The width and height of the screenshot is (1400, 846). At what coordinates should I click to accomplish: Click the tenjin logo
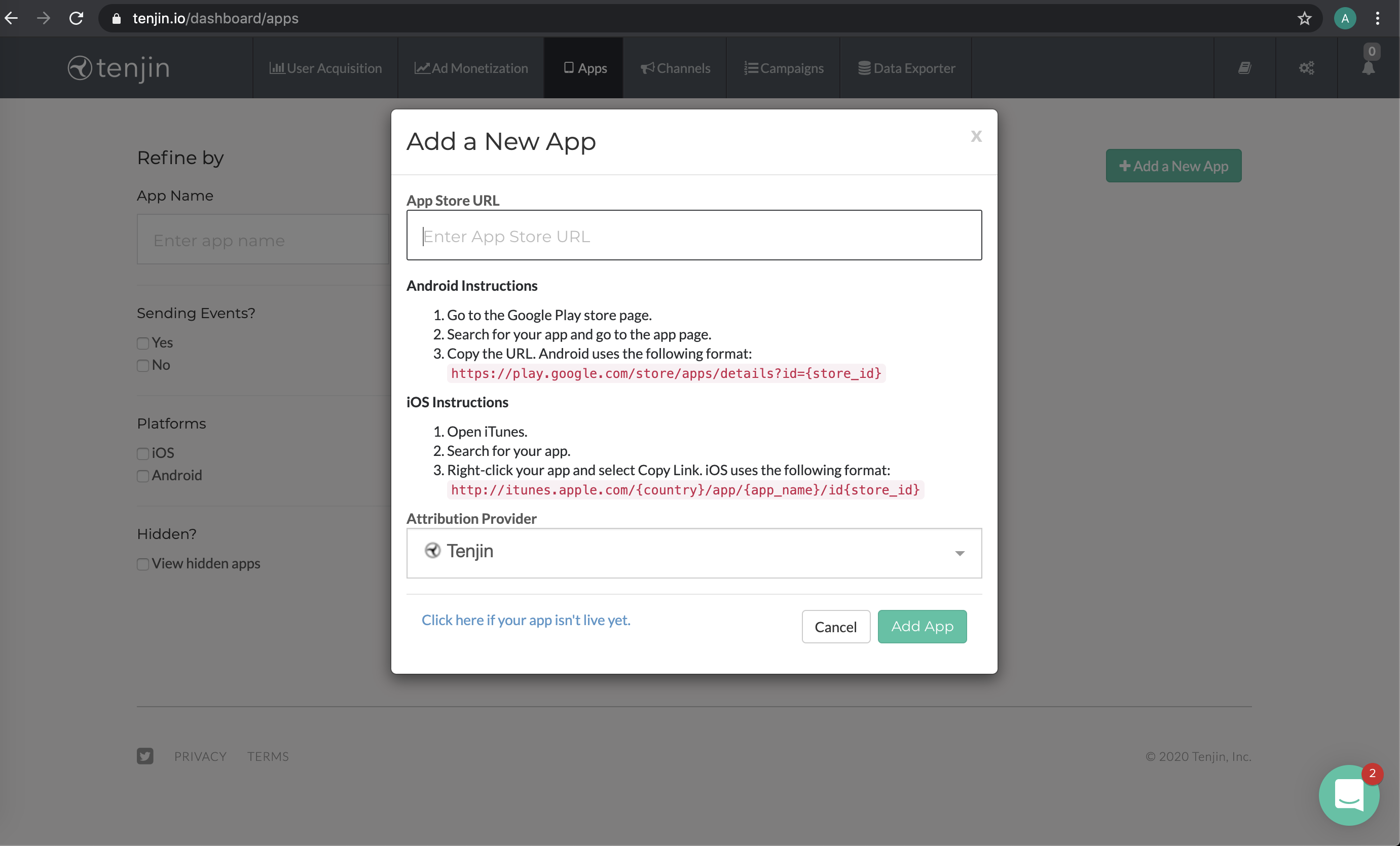tap(118, 67)
